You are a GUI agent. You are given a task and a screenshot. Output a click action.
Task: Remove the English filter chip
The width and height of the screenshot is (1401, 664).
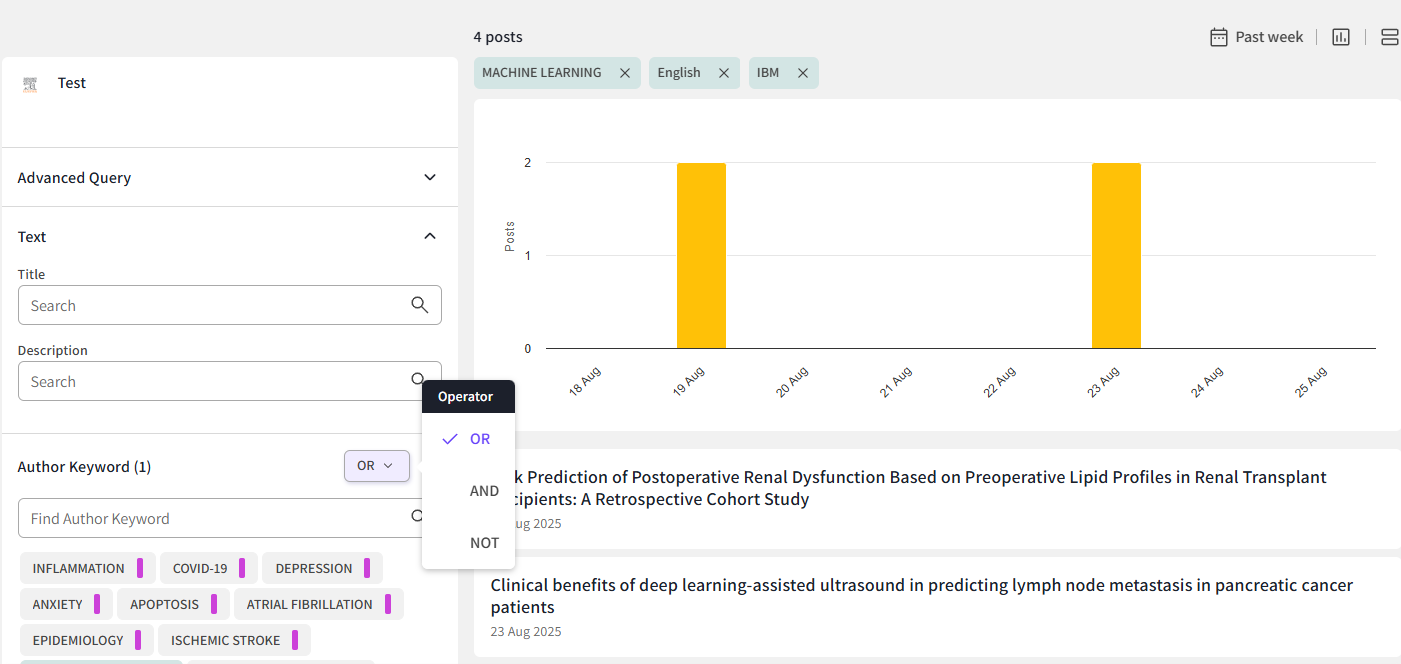tap(723, 73)
